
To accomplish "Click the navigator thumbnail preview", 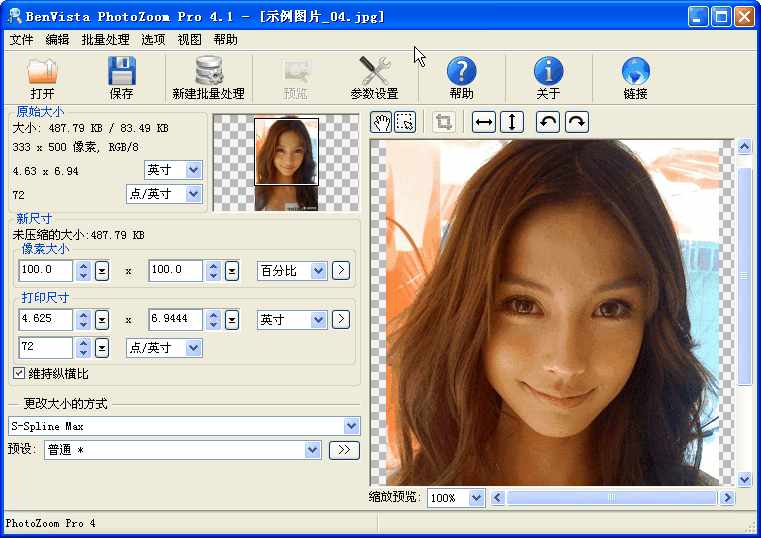I will [286, 163].
